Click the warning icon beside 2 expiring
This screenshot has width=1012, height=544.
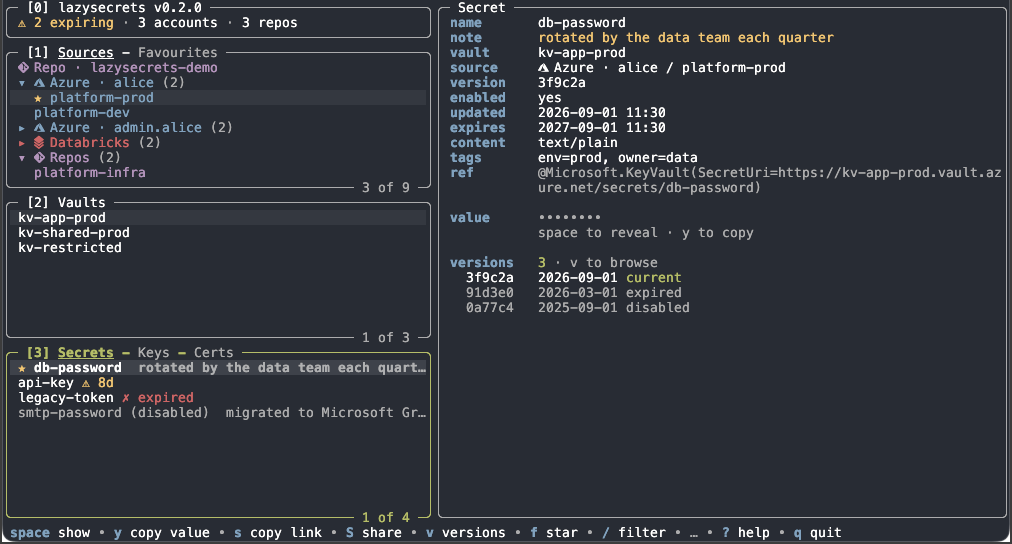coord(22,23)
